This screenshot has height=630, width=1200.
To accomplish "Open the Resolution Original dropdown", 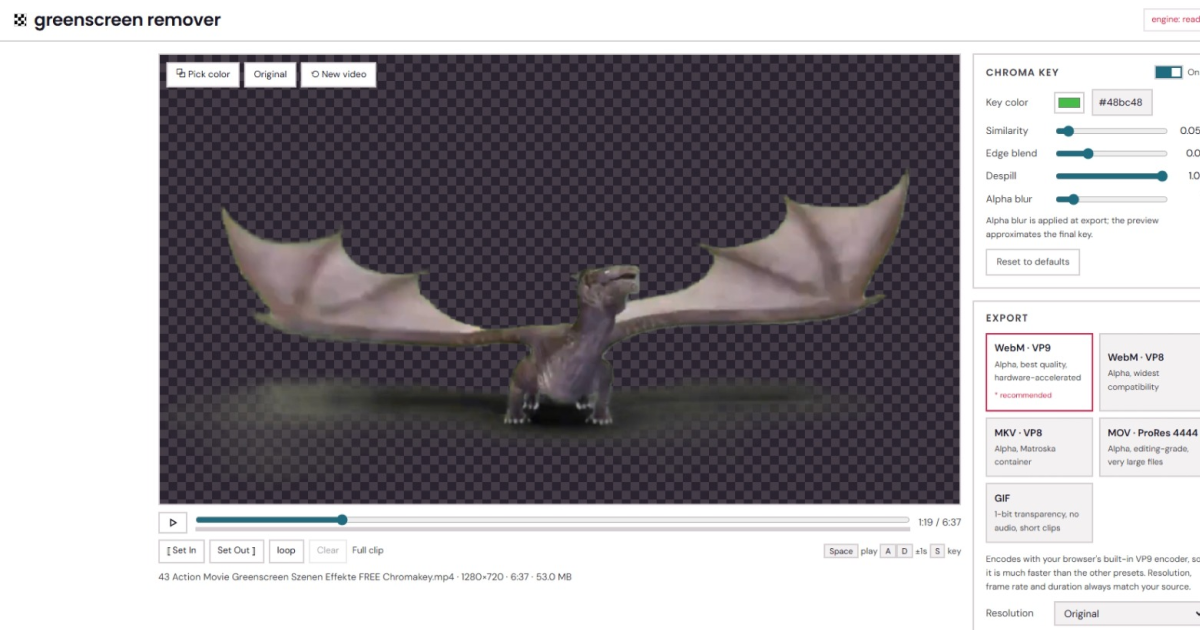I will (1127, 613).
